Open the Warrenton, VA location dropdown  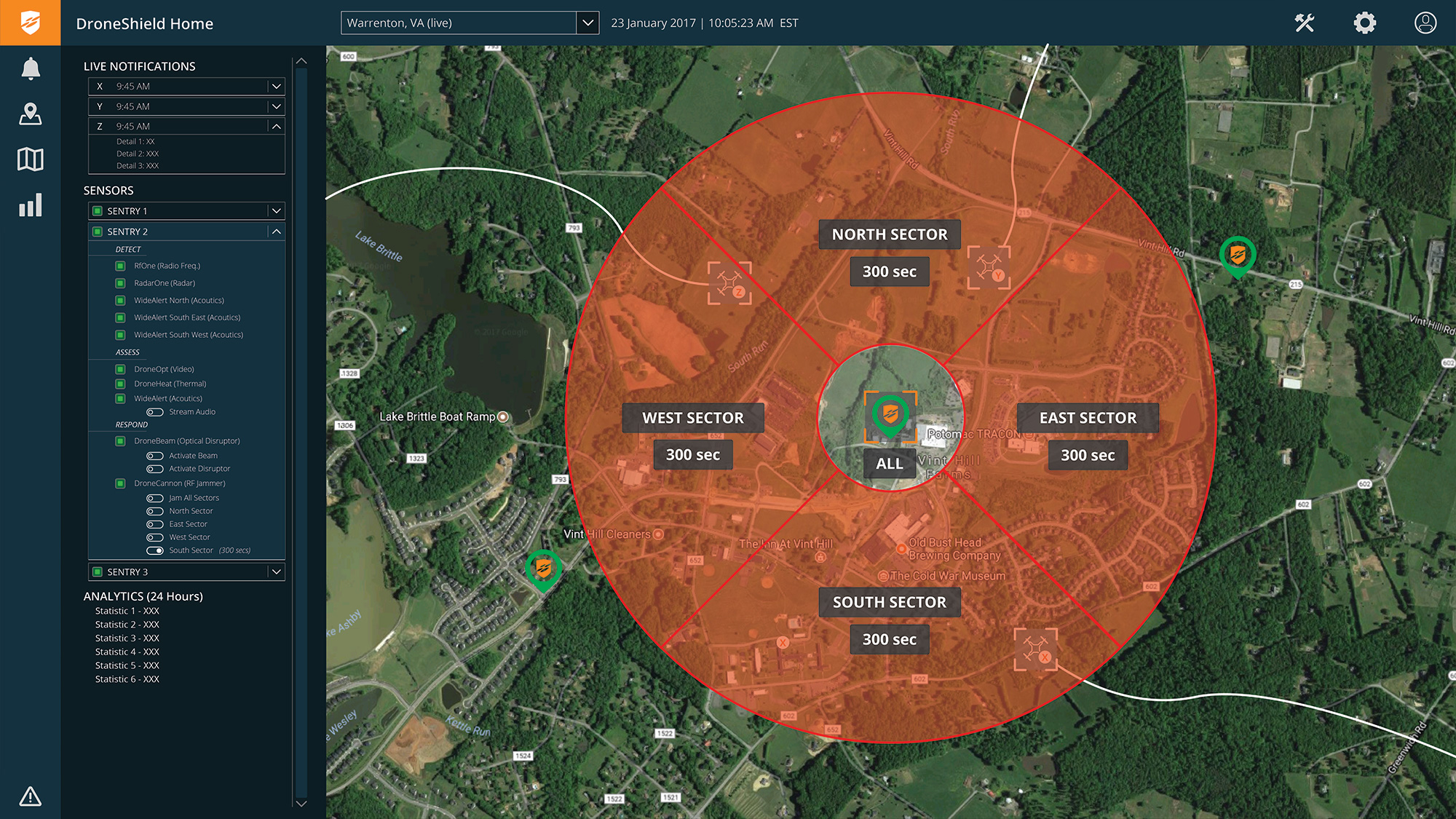click(x=587, y=23)
